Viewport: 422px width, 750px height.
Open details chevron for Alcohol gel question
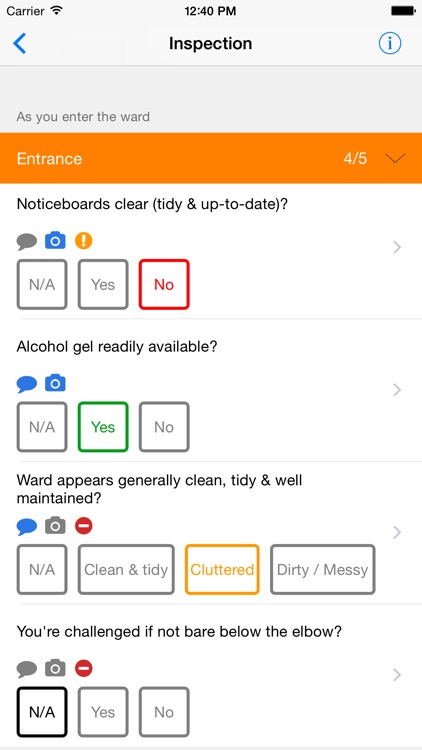tap(397, 390)
